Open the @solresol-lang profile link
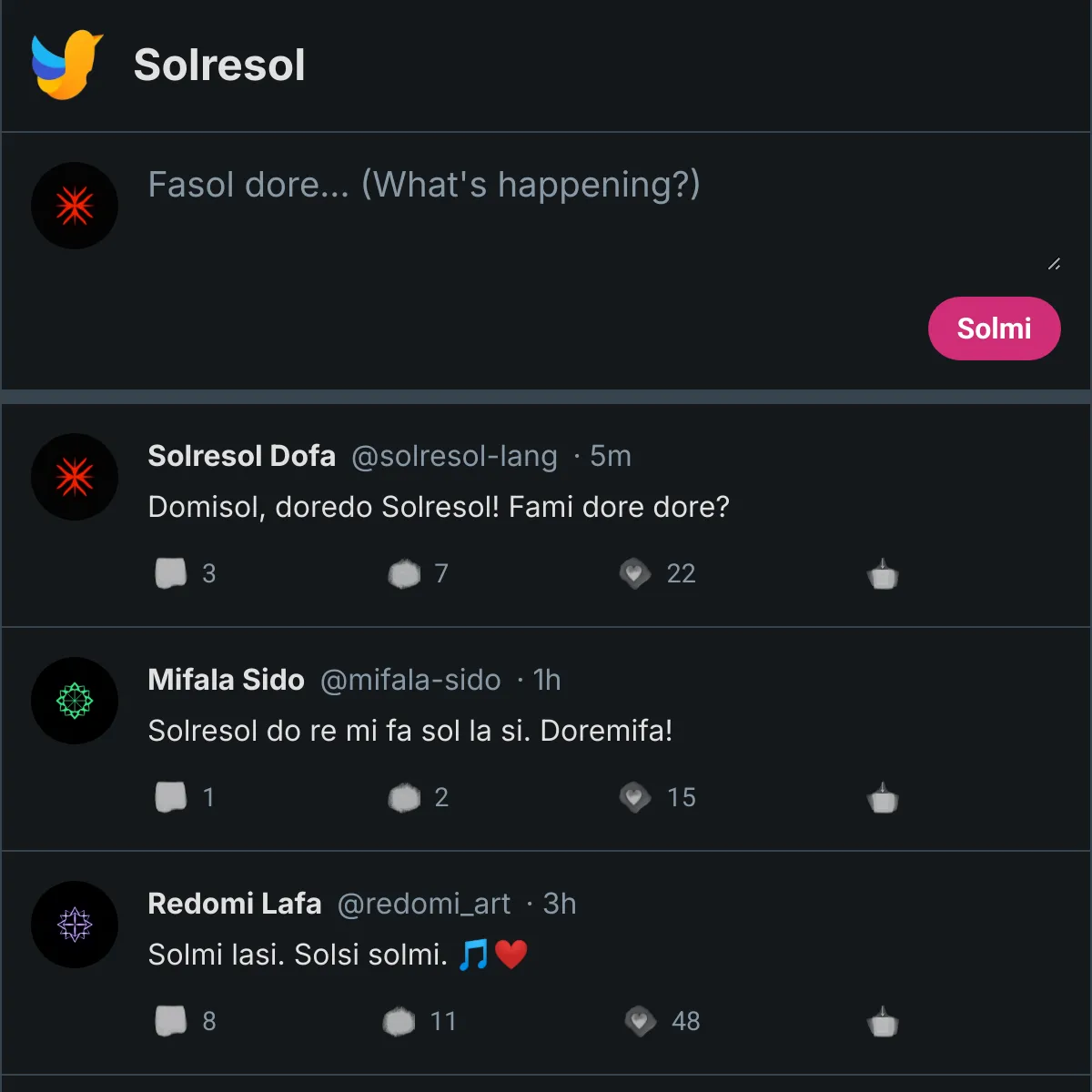The image size is (1092, 1092). (455, 457)
